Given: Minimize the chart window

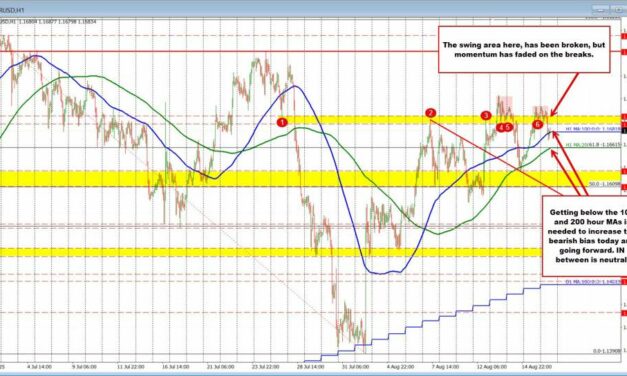Looking at the screenshot, I should coord(601,10).
